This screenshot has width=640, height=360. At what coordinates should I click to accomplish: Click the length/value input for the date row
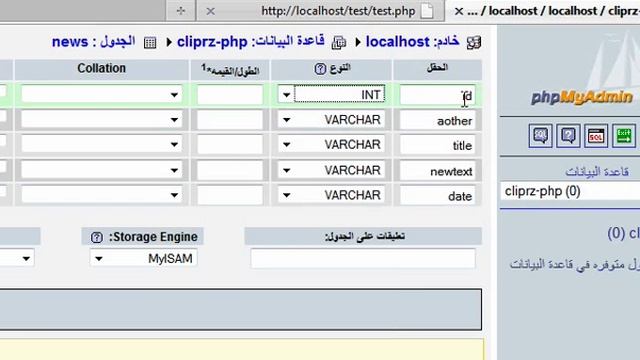[230, 195]
